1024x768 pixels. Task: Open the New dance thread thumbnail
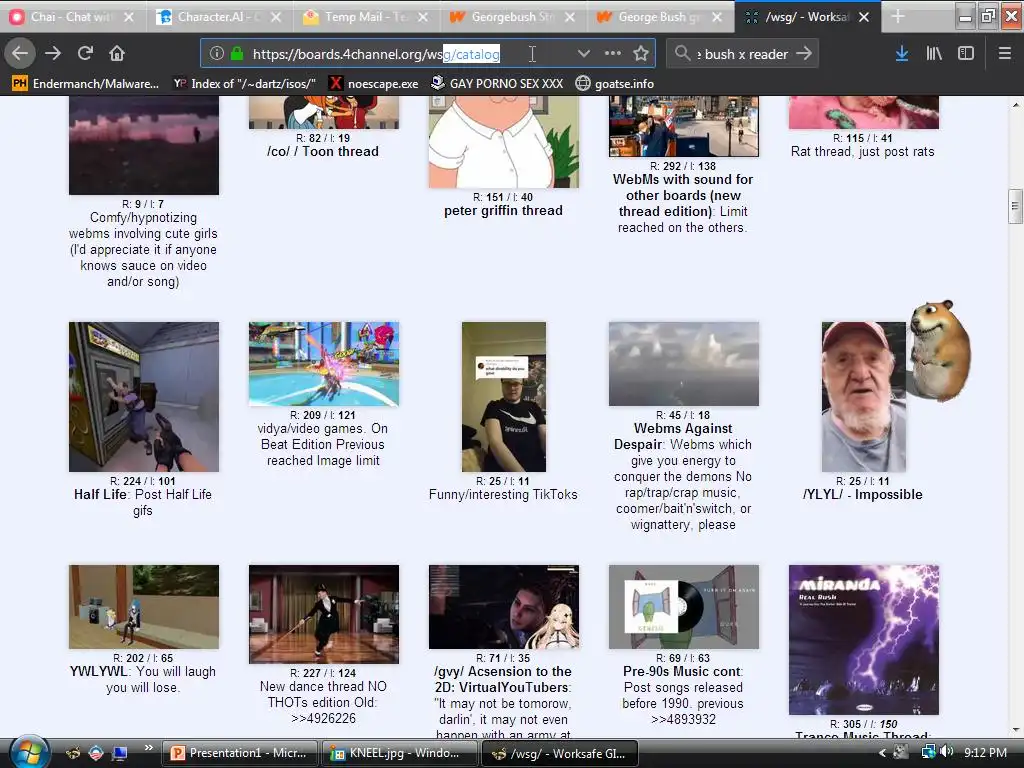(323, 614)
